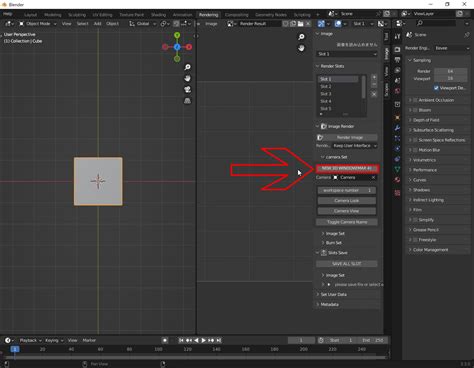Screen dimensions: 474x368
Task: Open Particles properties tab icon
Action: point(397,138)
